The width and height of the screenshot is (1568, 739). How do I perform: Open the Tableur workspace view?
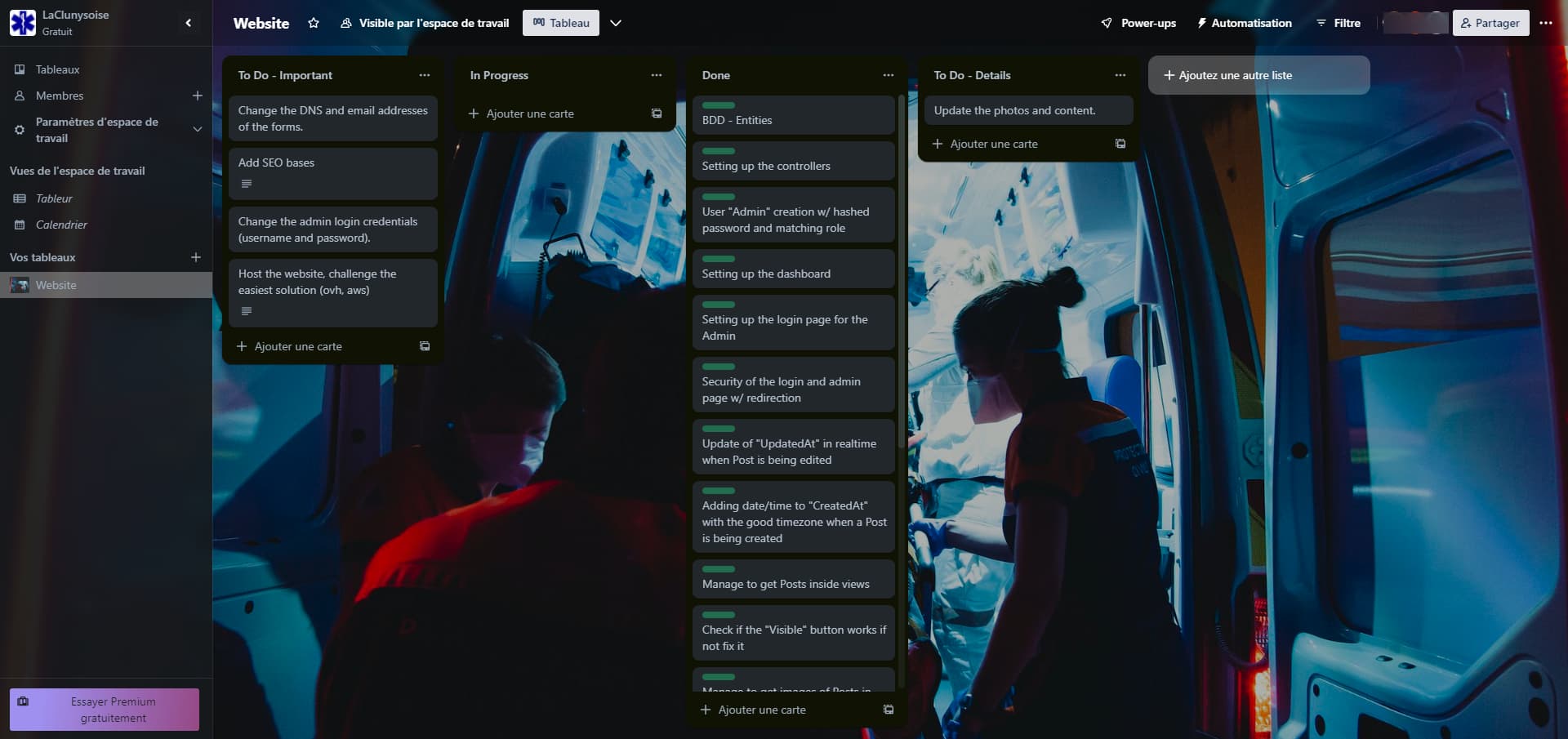coord(106,198)
